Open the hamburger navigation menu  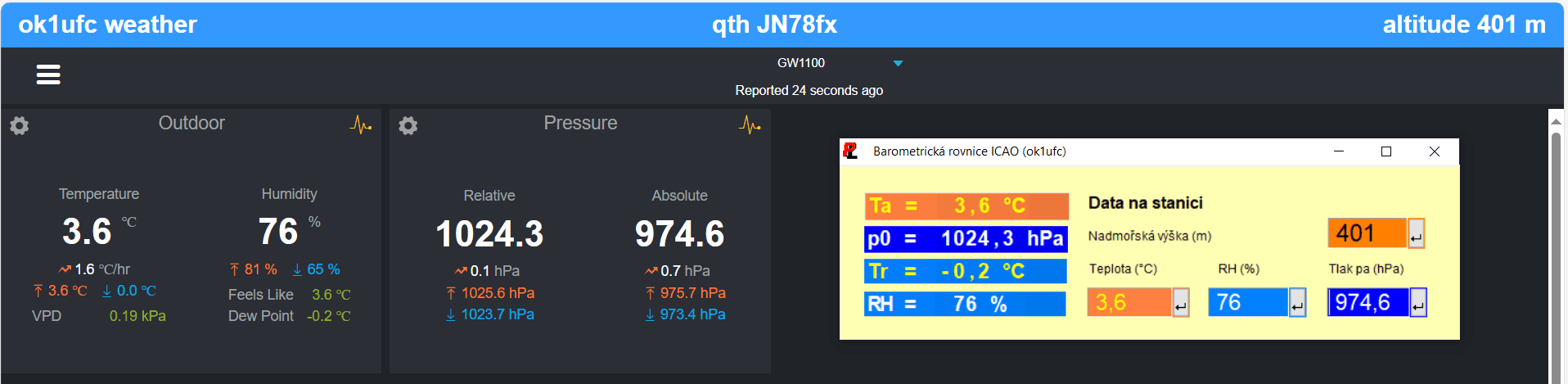tap(48, 75)
